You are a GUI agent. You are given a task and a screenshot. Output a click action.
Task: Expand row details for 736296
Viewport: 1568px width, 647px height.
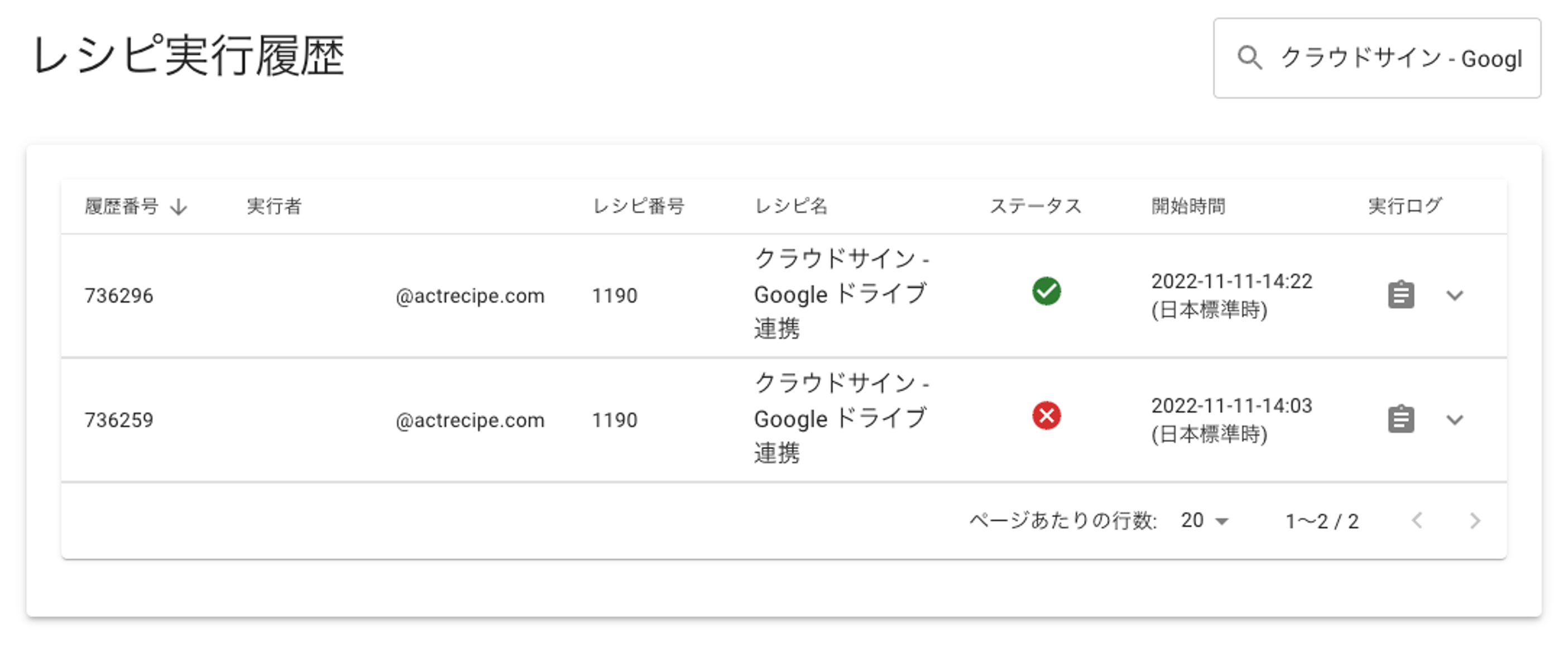(x=1455, y=296)
